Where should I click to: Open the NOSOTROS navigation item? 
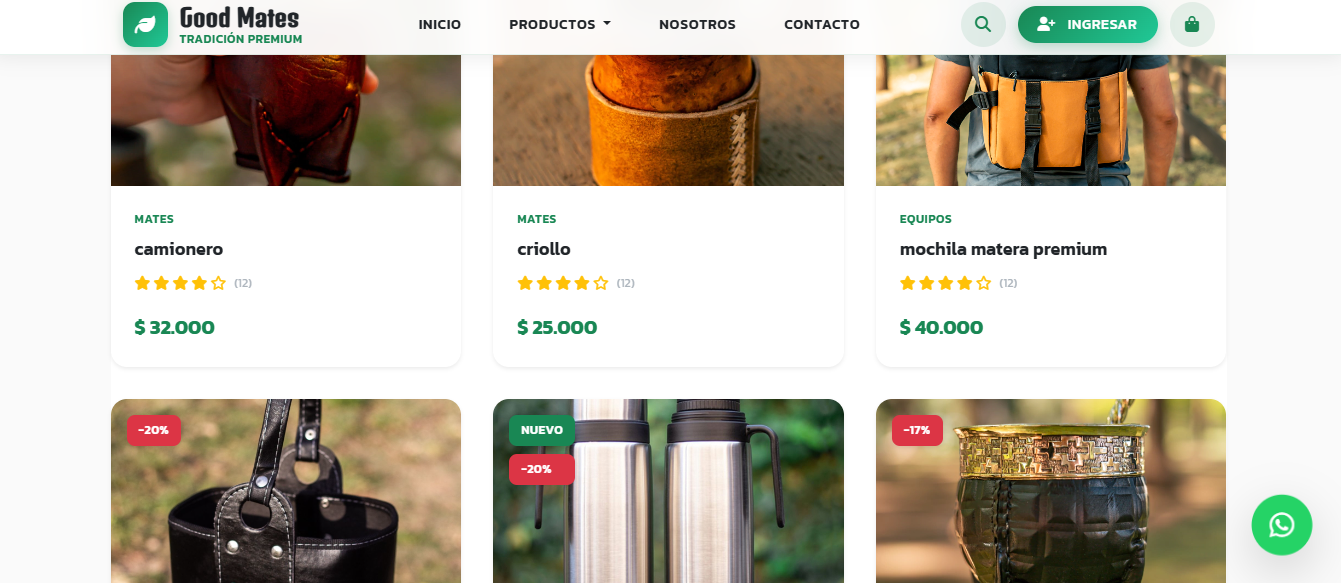[697, 24]
